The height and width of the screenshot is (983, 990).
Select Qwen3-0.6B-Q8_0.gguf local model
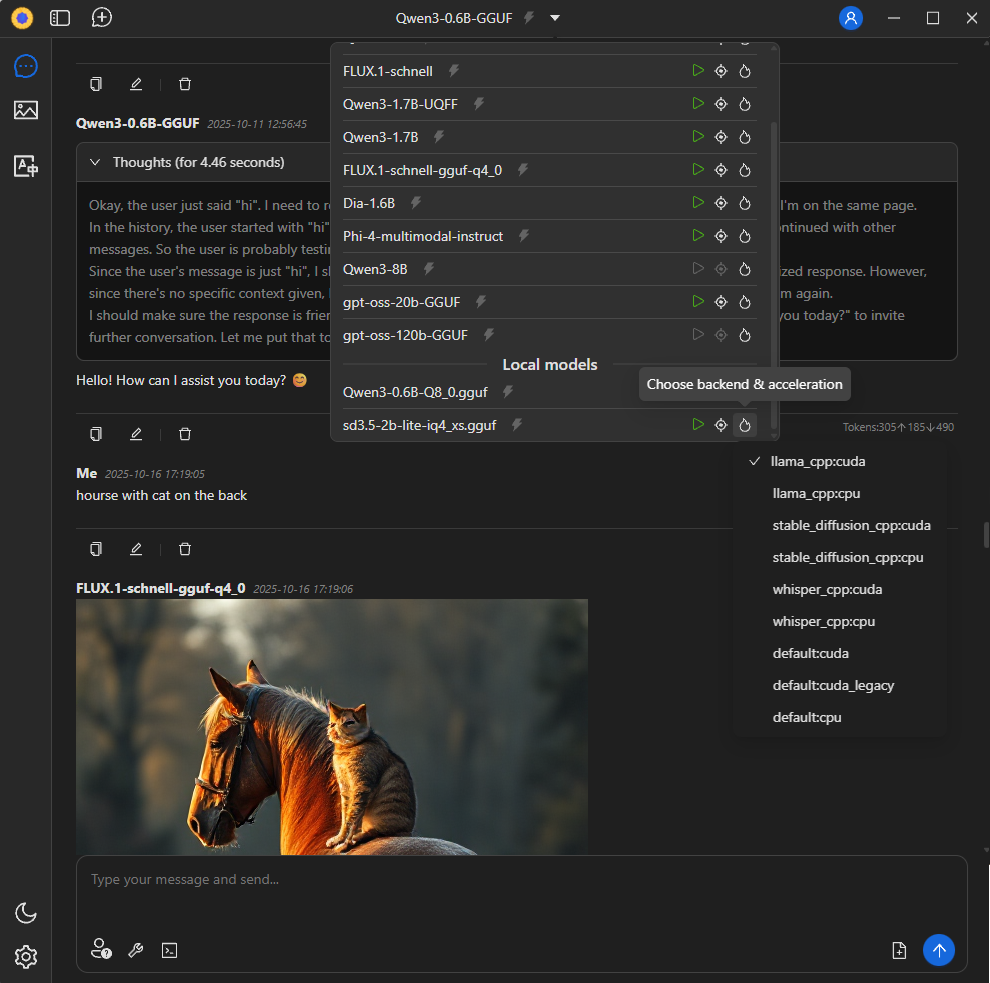[x=415, y=392]
